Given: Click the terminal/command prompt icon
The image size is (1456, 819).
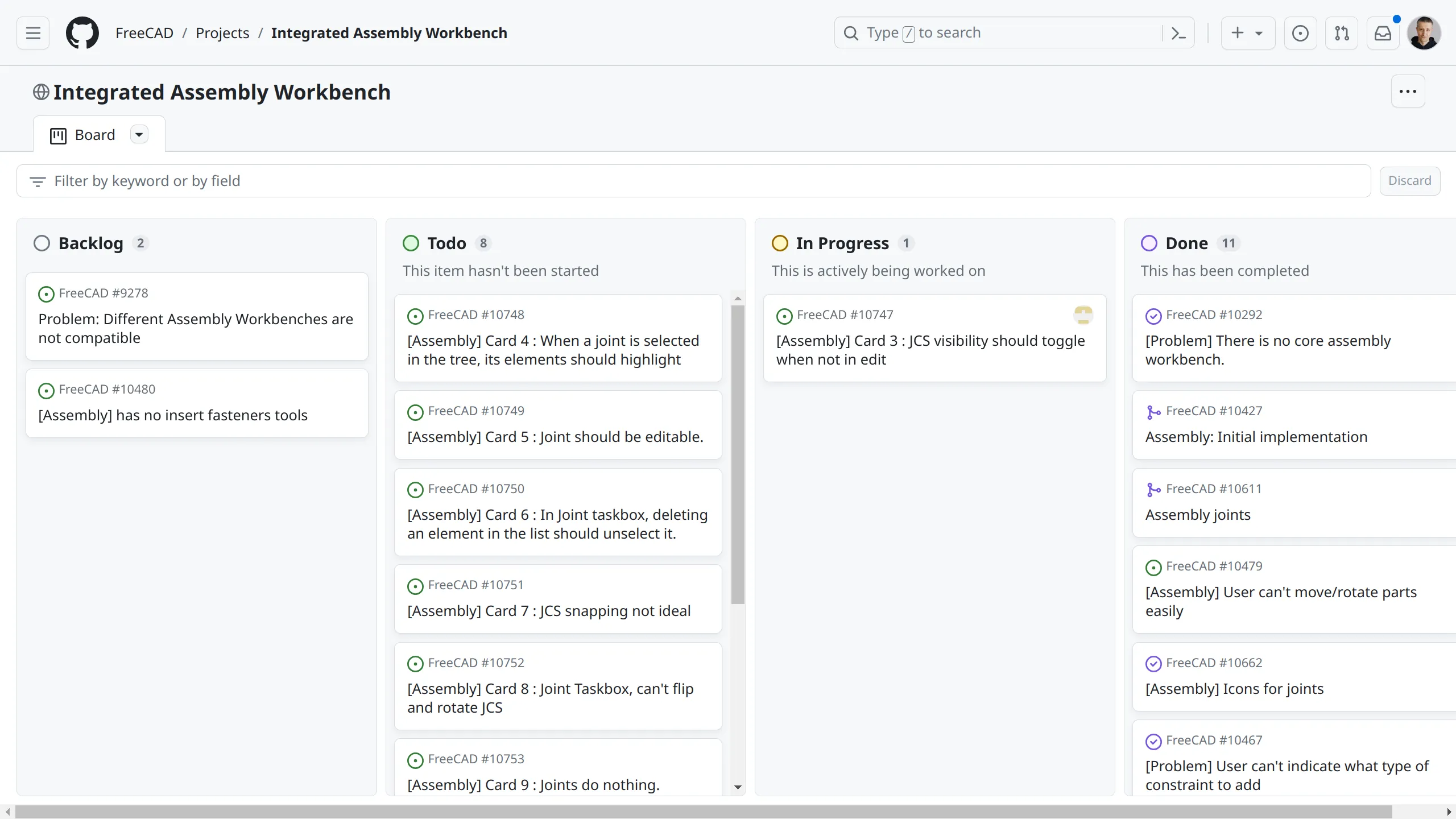Looking at the screenshot, I should click(1178, 32).
